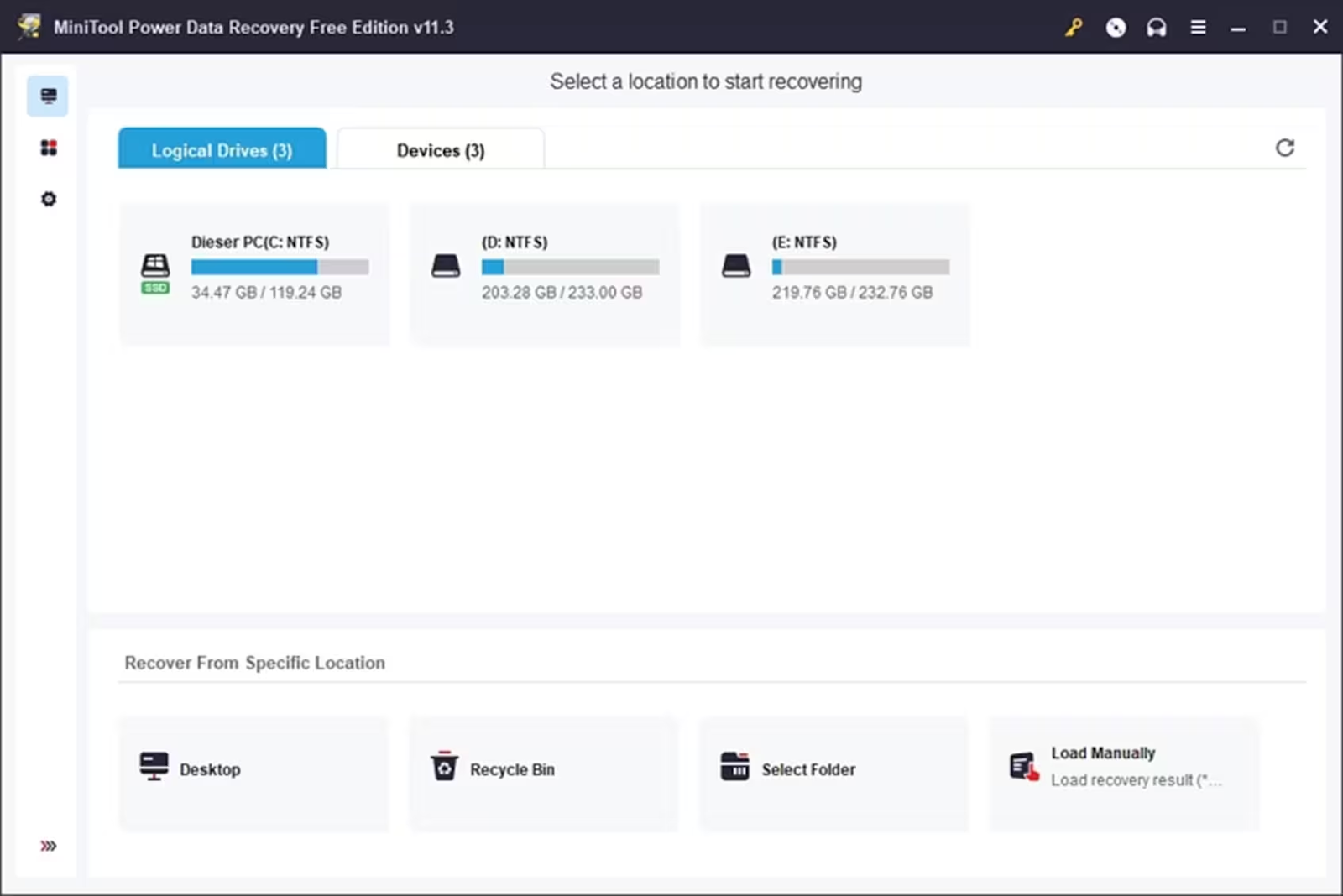Close the MiniTool window
Image resolution: width=1343 pixels, height=896 pixels.
[1320, 27]
